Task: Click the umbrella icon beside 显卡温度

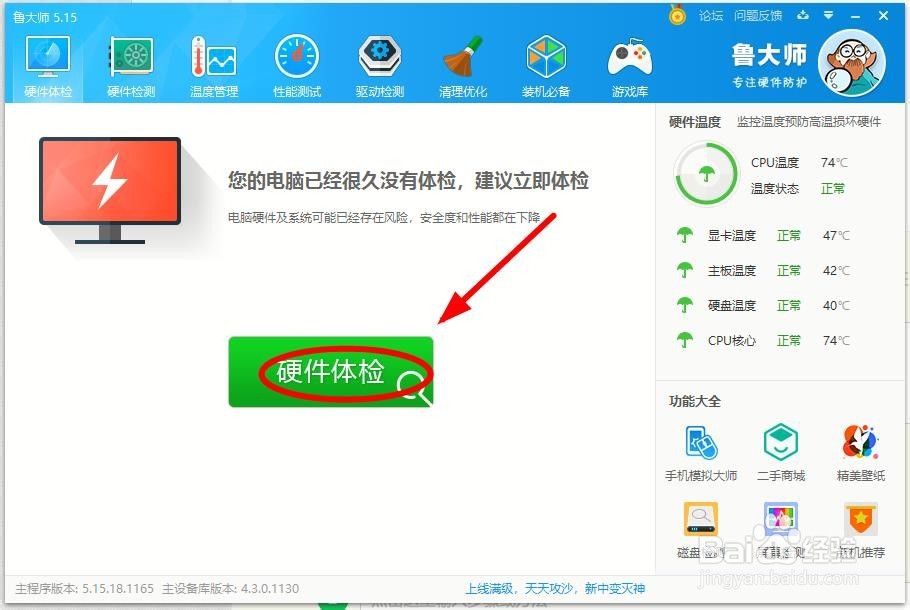Action: pos(685,235)
